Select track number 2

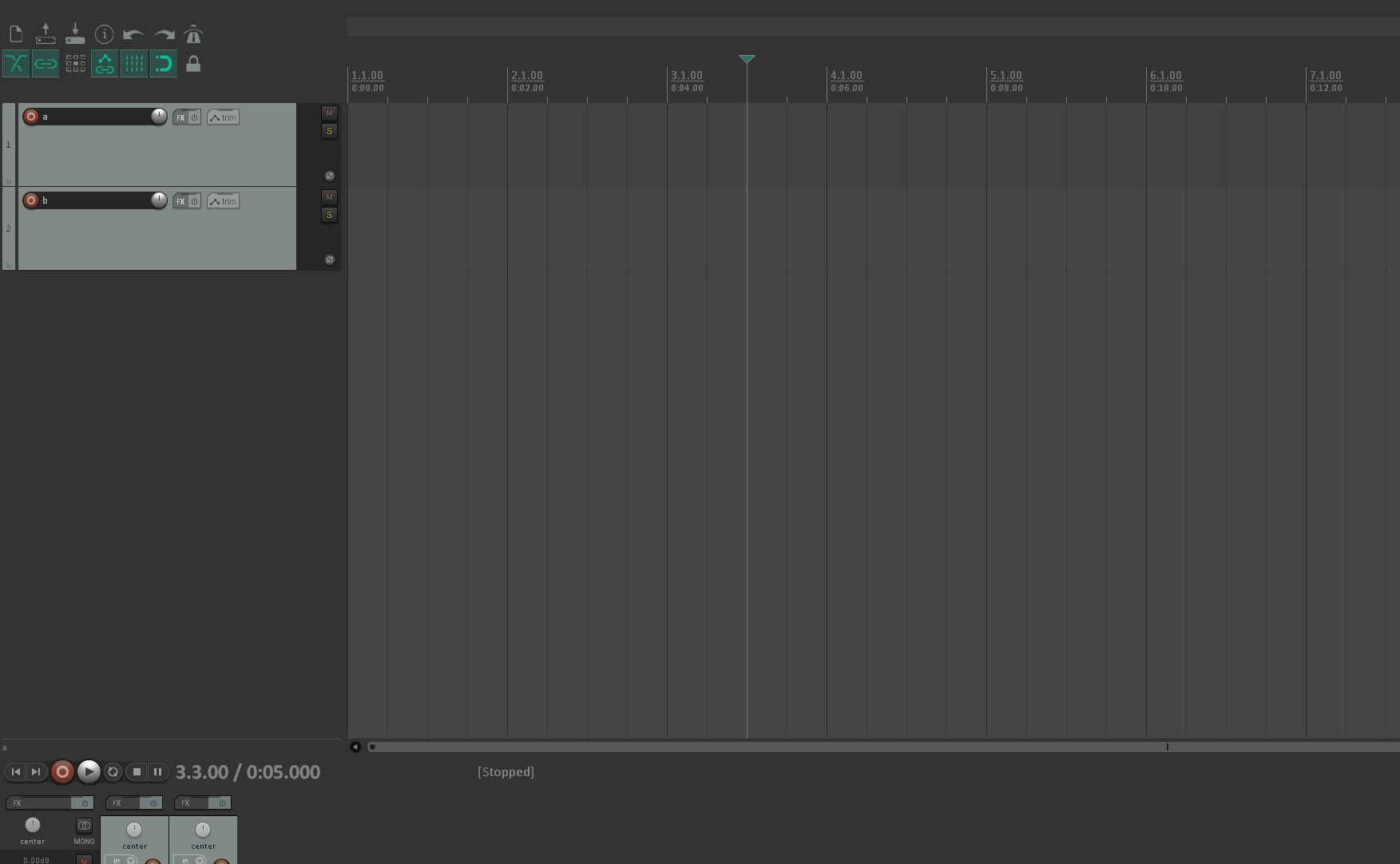9,228
